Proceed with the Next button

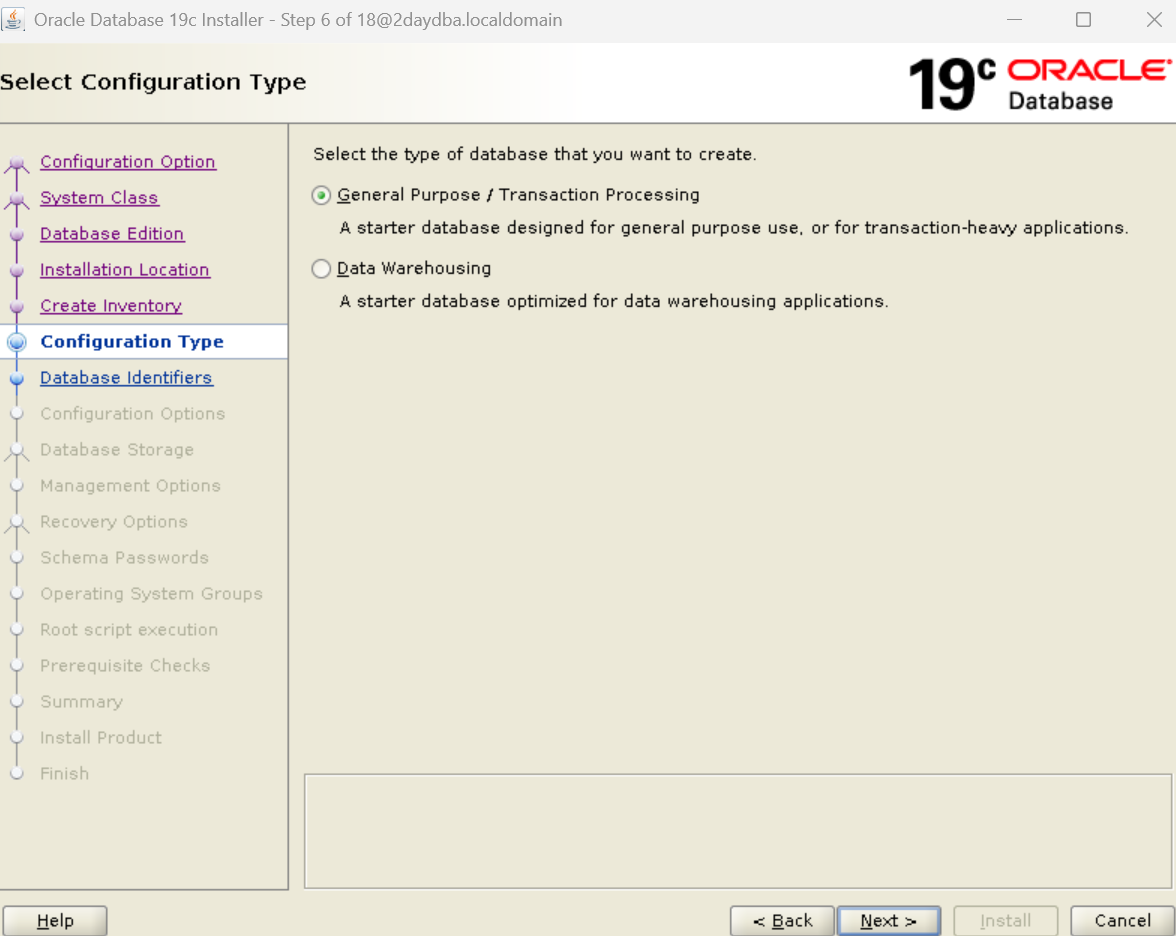click(x=889, y=920)
